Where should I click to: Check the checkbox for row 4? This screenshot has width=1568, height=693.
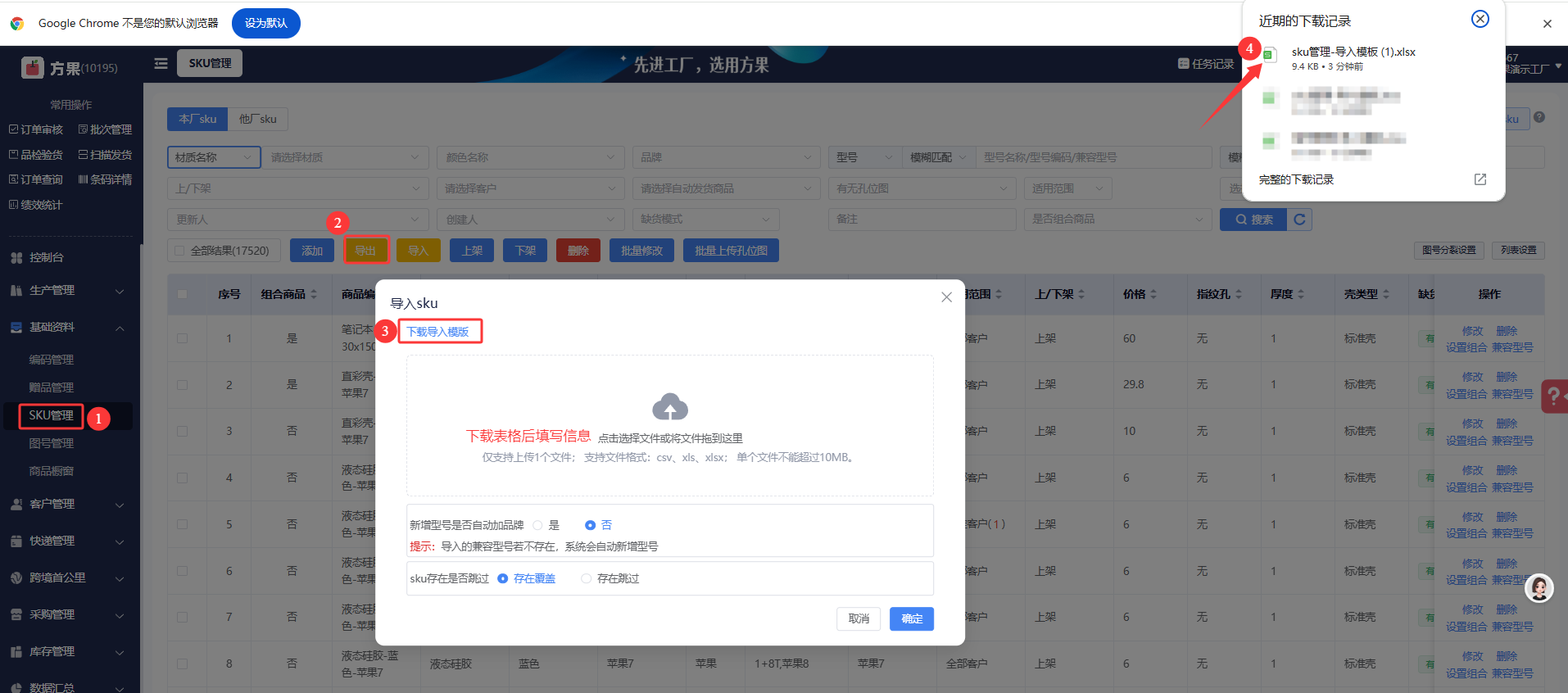pyautogui.click(x=182, y=478)
